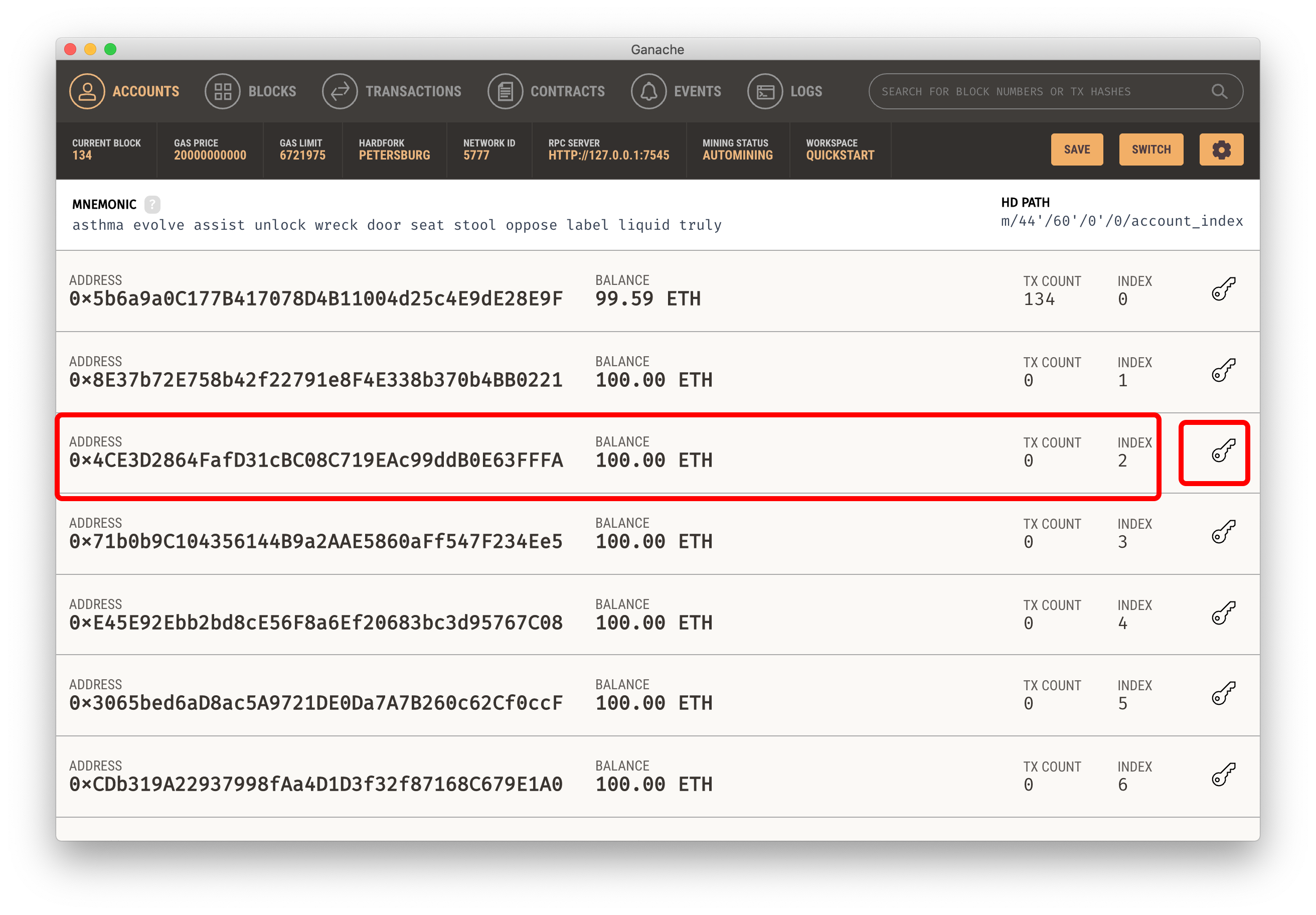Click the Switch workspace button
The width and height of the screenshot is (1316, 915).
point(1150,149)
